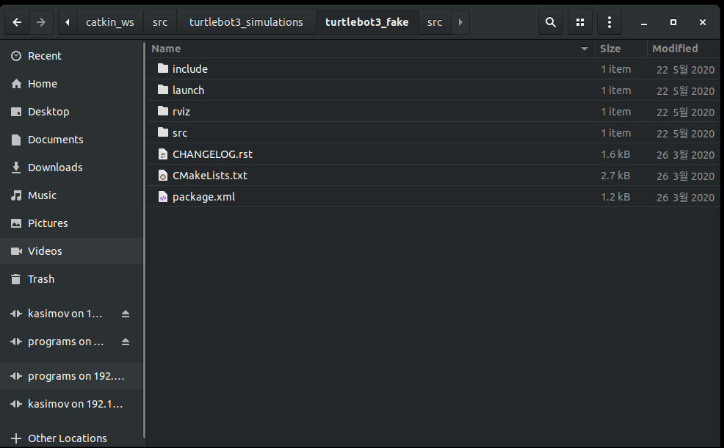Sort files by Size column
The height and width of the screenshot is (448, 724).
pyautogui.click(x=610, y=49)
